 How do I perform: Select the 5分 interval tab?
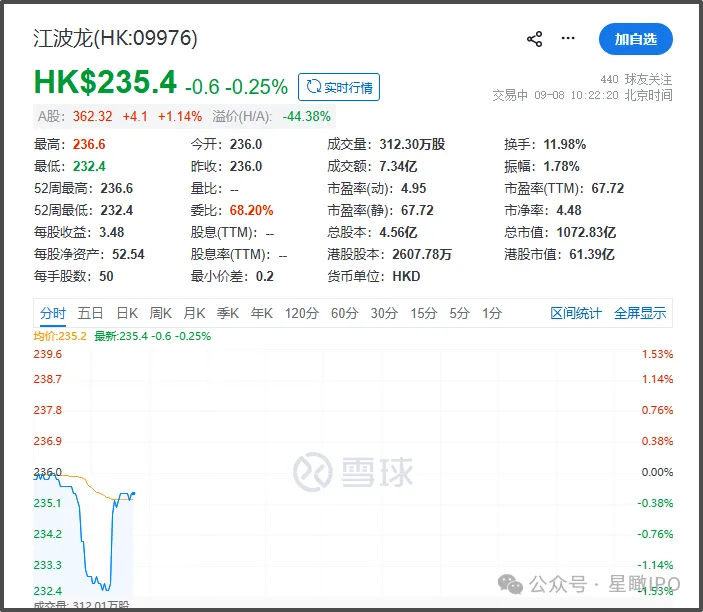tap(460, 313)
